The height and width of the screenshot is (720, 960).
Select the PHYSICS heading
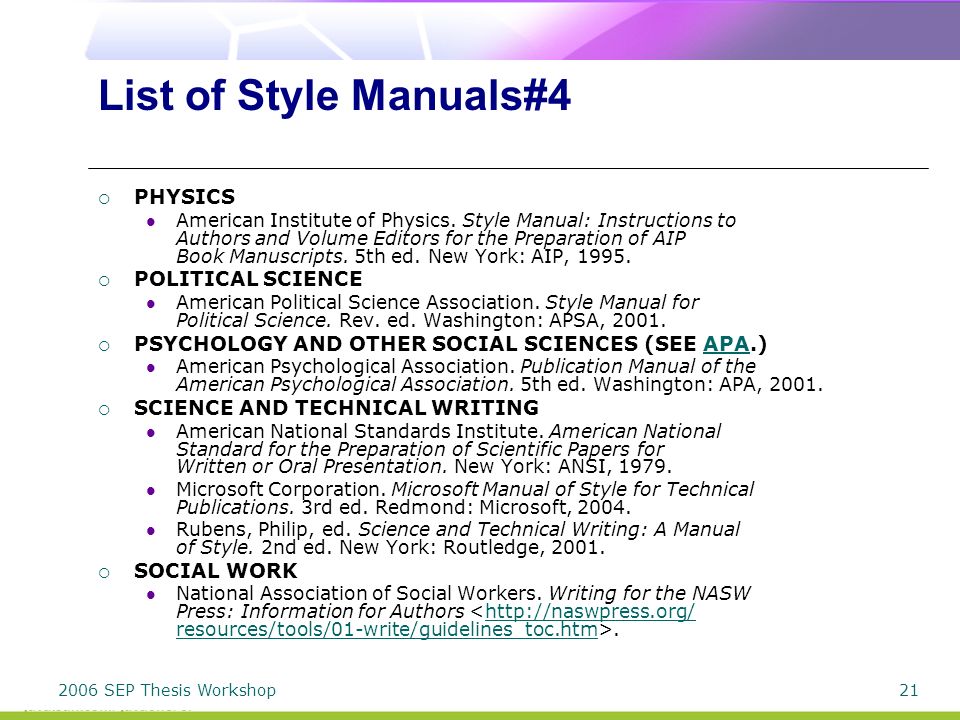point(184,197)
